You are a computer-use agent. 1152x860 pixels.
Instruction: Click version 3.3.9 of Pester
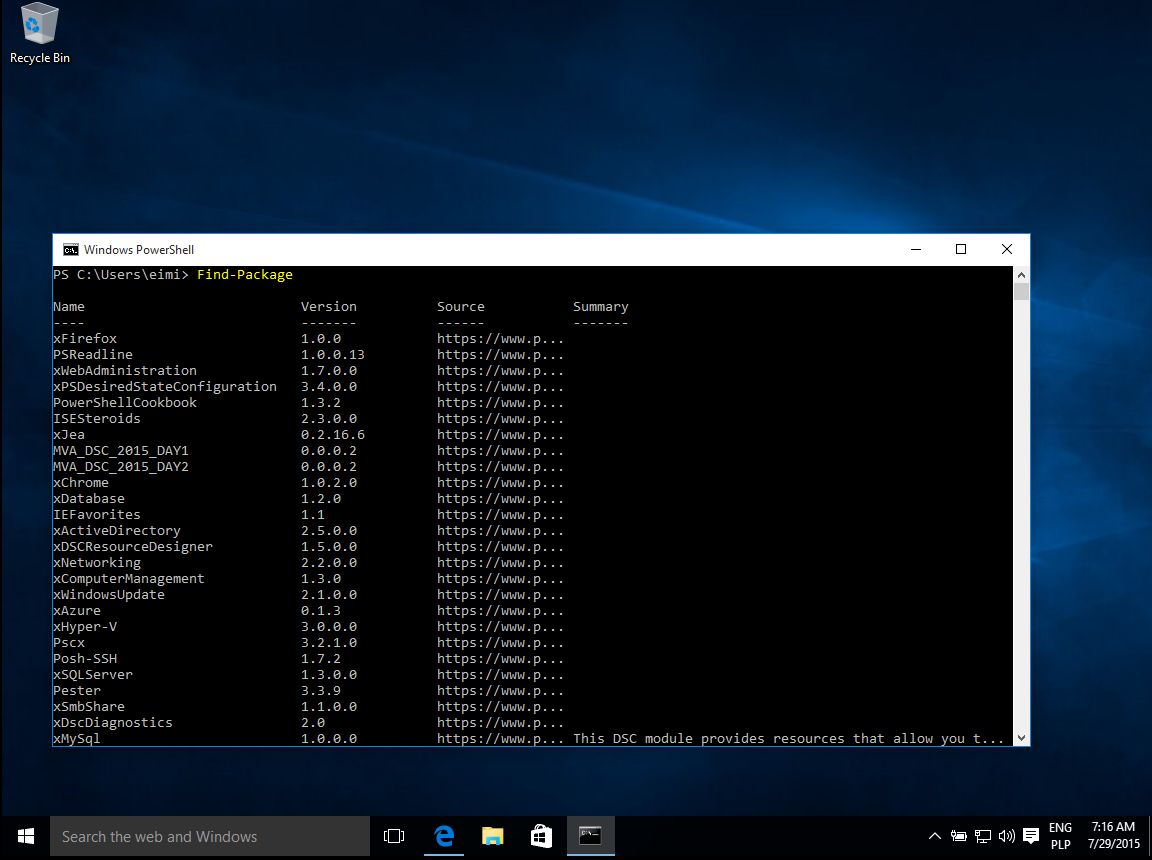321,691
